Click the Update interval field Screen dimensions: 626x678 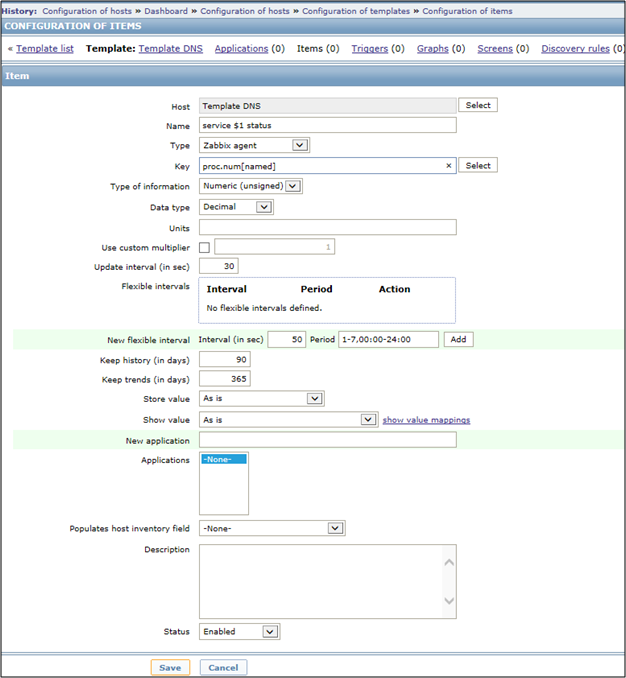218,266
